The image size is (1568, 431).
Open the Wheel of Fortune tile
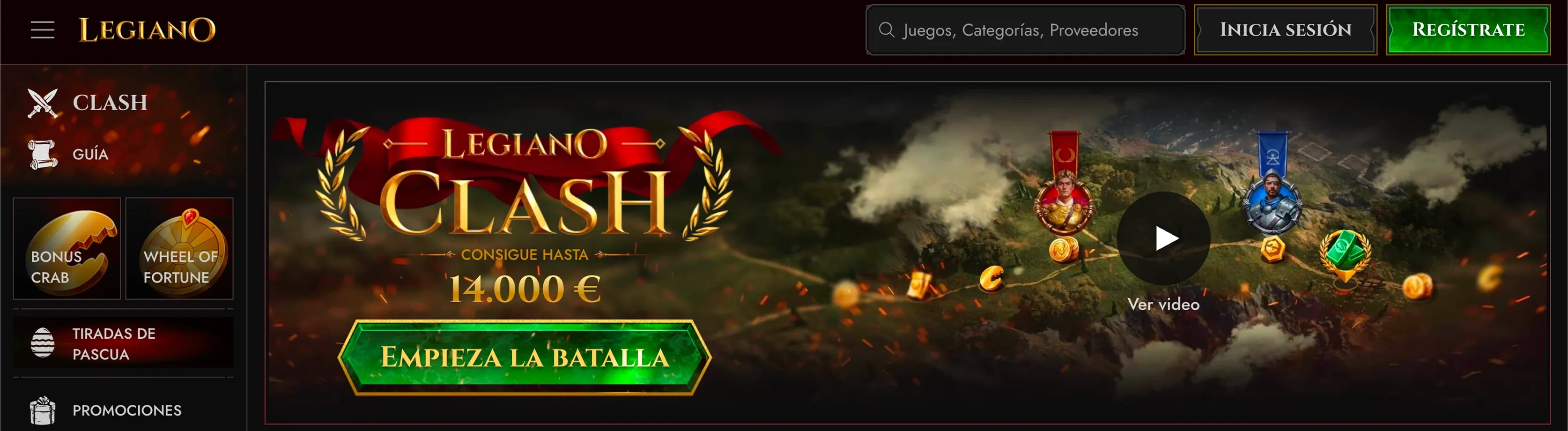(179, 248)
